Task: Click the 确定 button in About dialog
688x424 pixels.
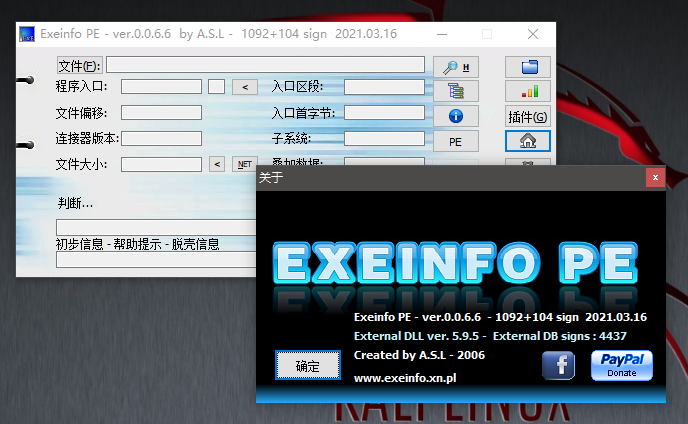Action: click(x=308, y=365)
